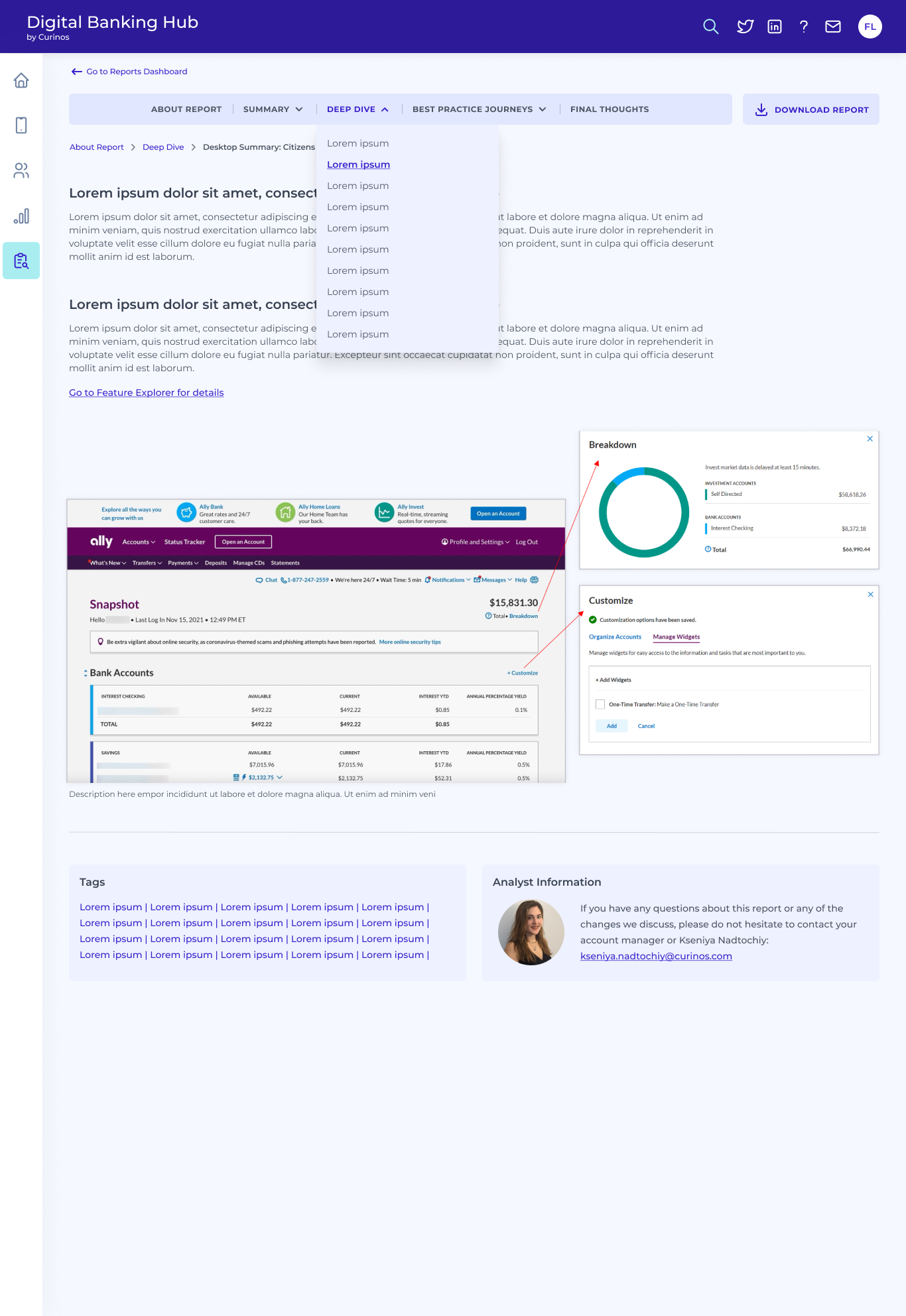Click the search magnifier icon in header

pos(710,27)
